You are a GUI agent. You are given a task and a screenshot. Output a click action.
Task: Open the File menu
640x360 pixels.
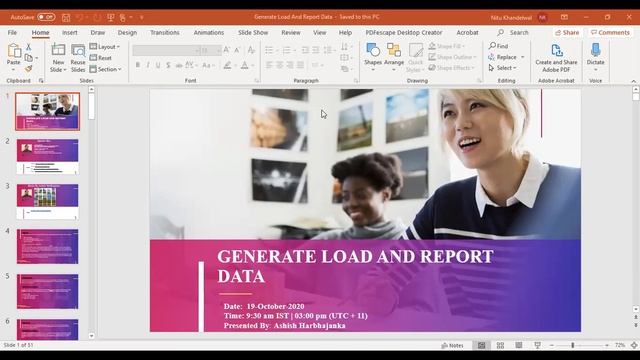click(12, 32)
